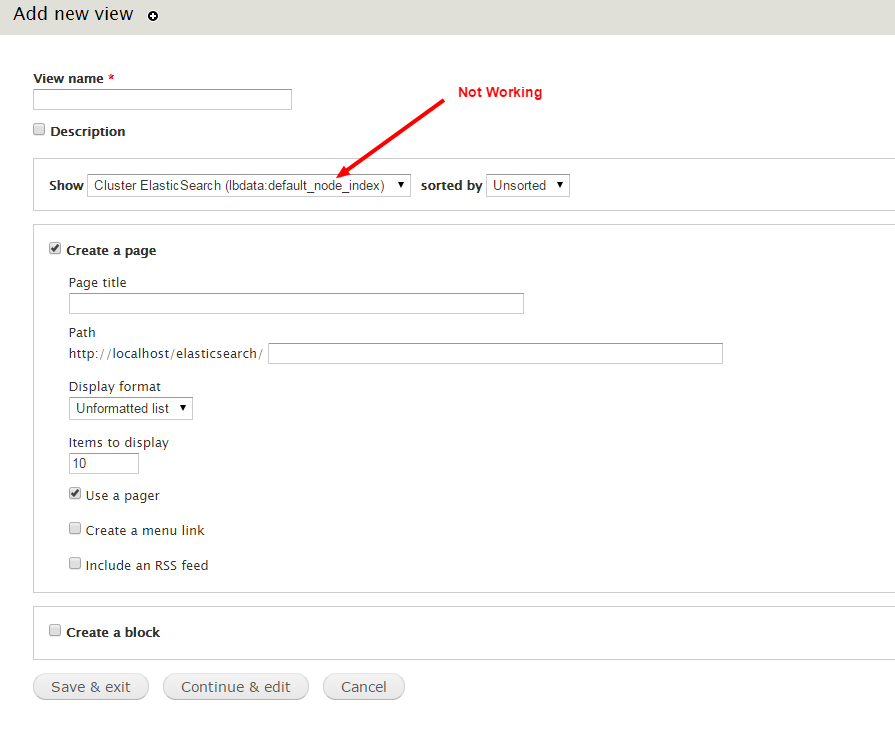895x734 pixels.
Task: Click the Save & exit button
Action: 91,687
